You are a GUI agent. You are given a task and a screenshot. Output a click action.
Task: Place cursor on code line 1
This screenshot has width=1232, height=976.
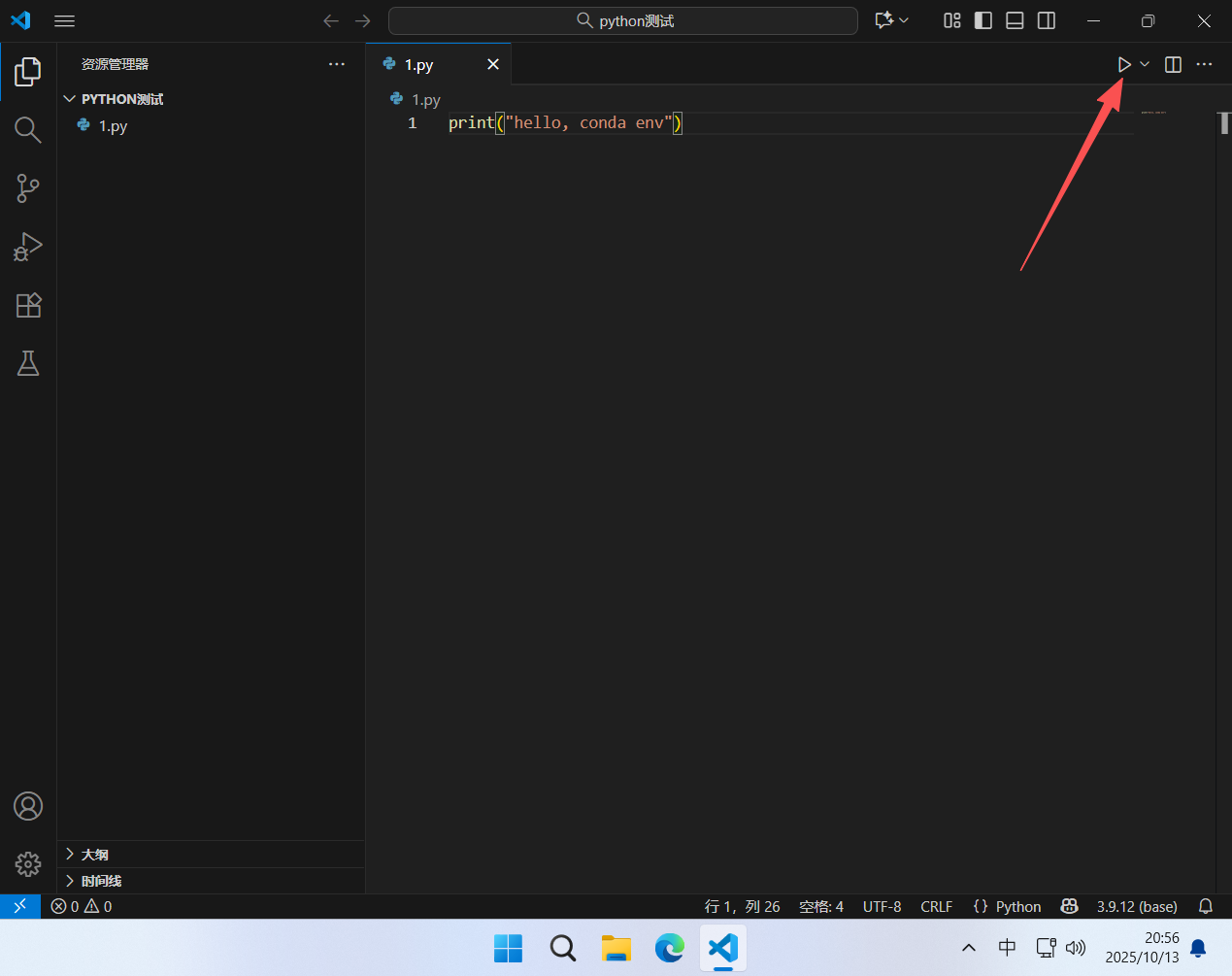click(565, 123)
